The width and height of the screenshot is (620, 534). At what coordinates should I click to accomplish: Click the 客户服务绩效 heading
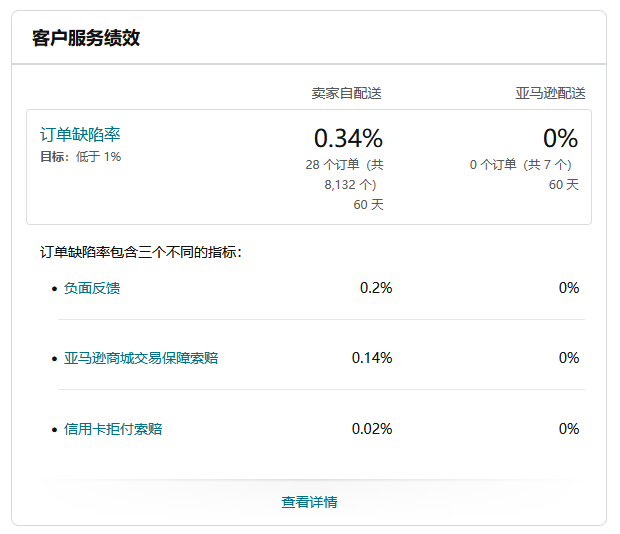point(86,38)
